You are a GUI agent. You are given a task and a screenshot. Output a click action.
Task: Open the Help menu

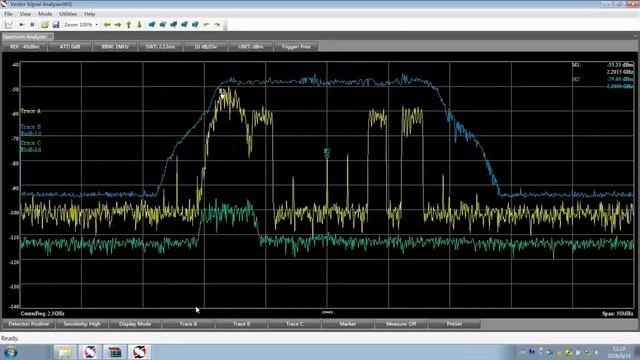pyautogui.click(x=89, y=14)
